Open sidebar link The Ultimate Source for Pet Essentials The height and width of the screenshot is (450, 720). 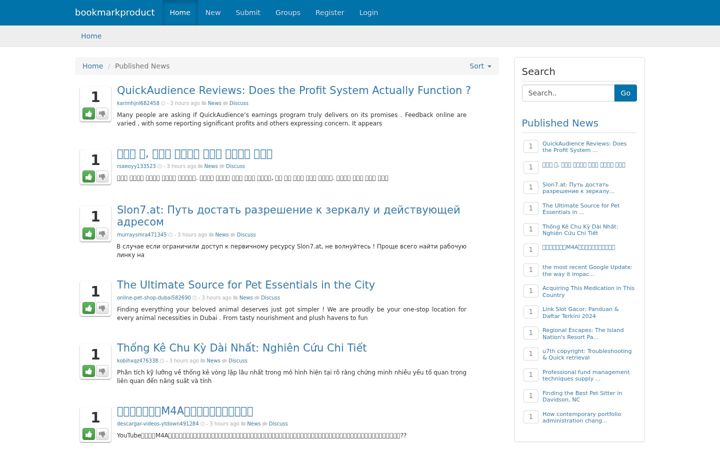tap(581, 209)
